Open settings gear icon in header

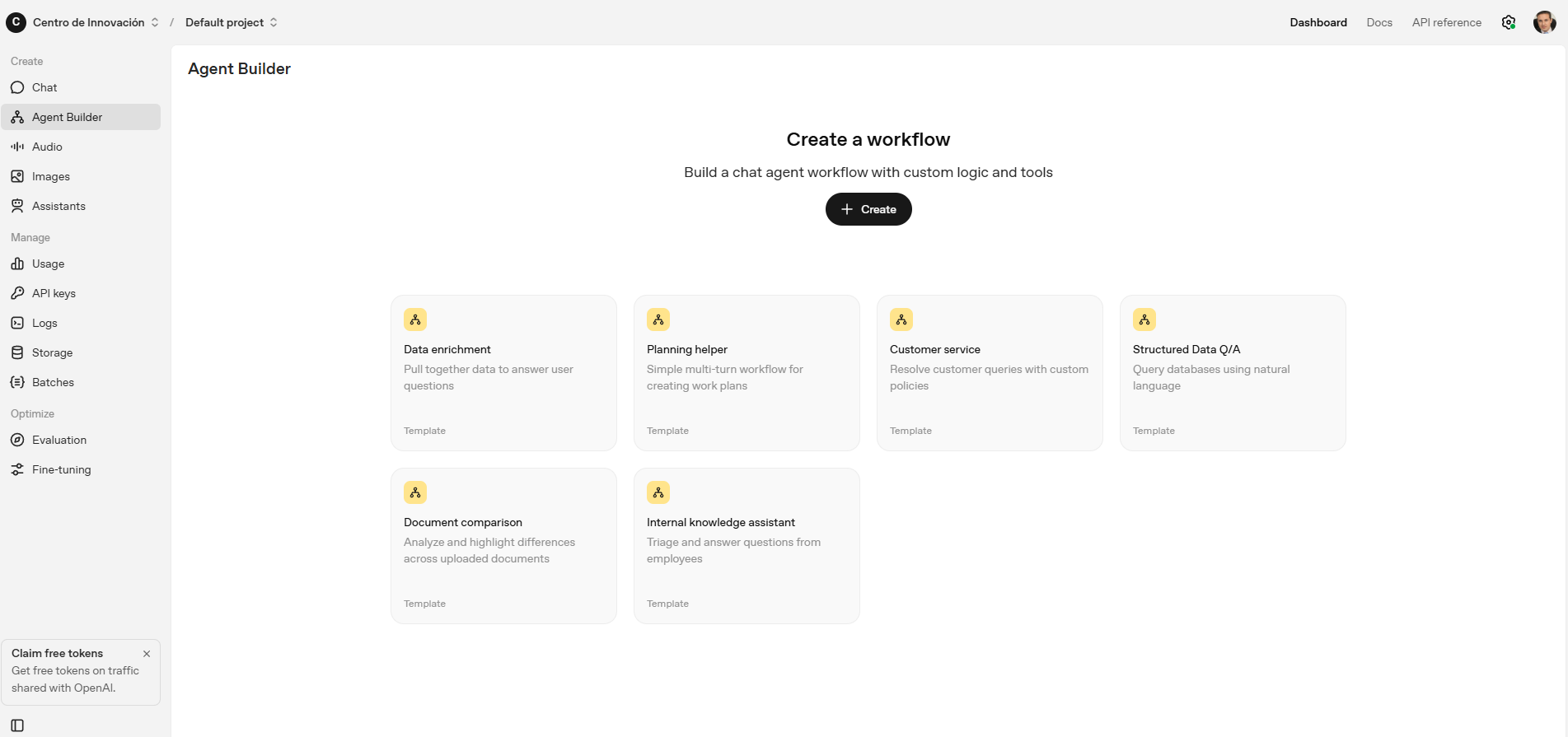(1508, 22)
